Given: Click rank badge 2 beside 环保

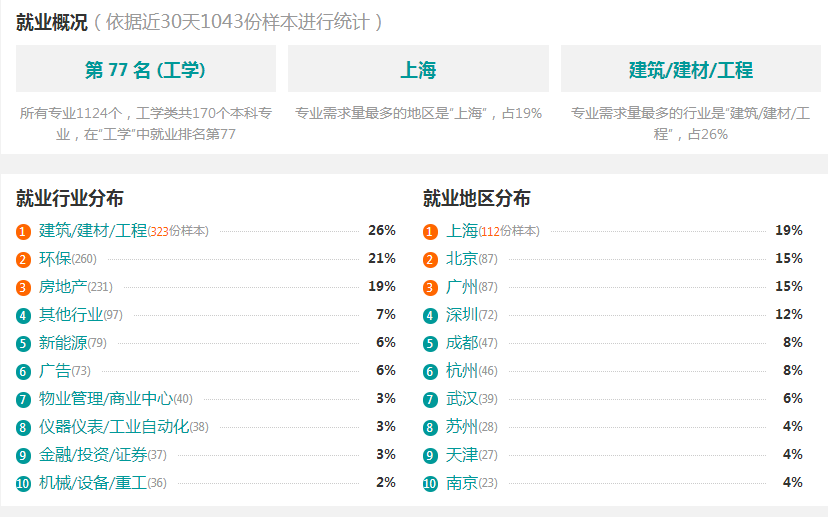Looking at the screenshot, I should 23,260.
